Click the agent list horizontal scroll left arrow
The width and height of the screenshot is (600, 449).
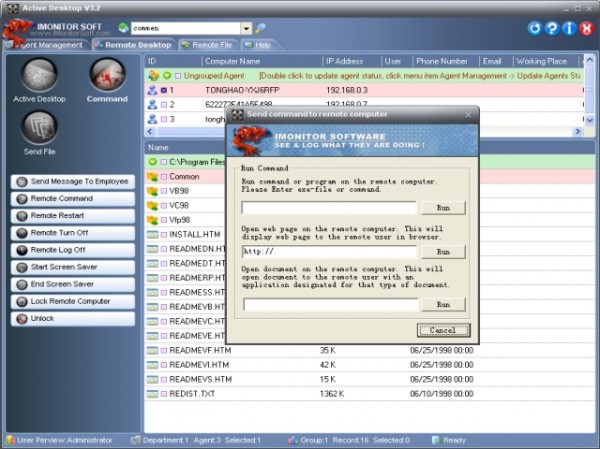pyautogui.click(x=150, y=132)
